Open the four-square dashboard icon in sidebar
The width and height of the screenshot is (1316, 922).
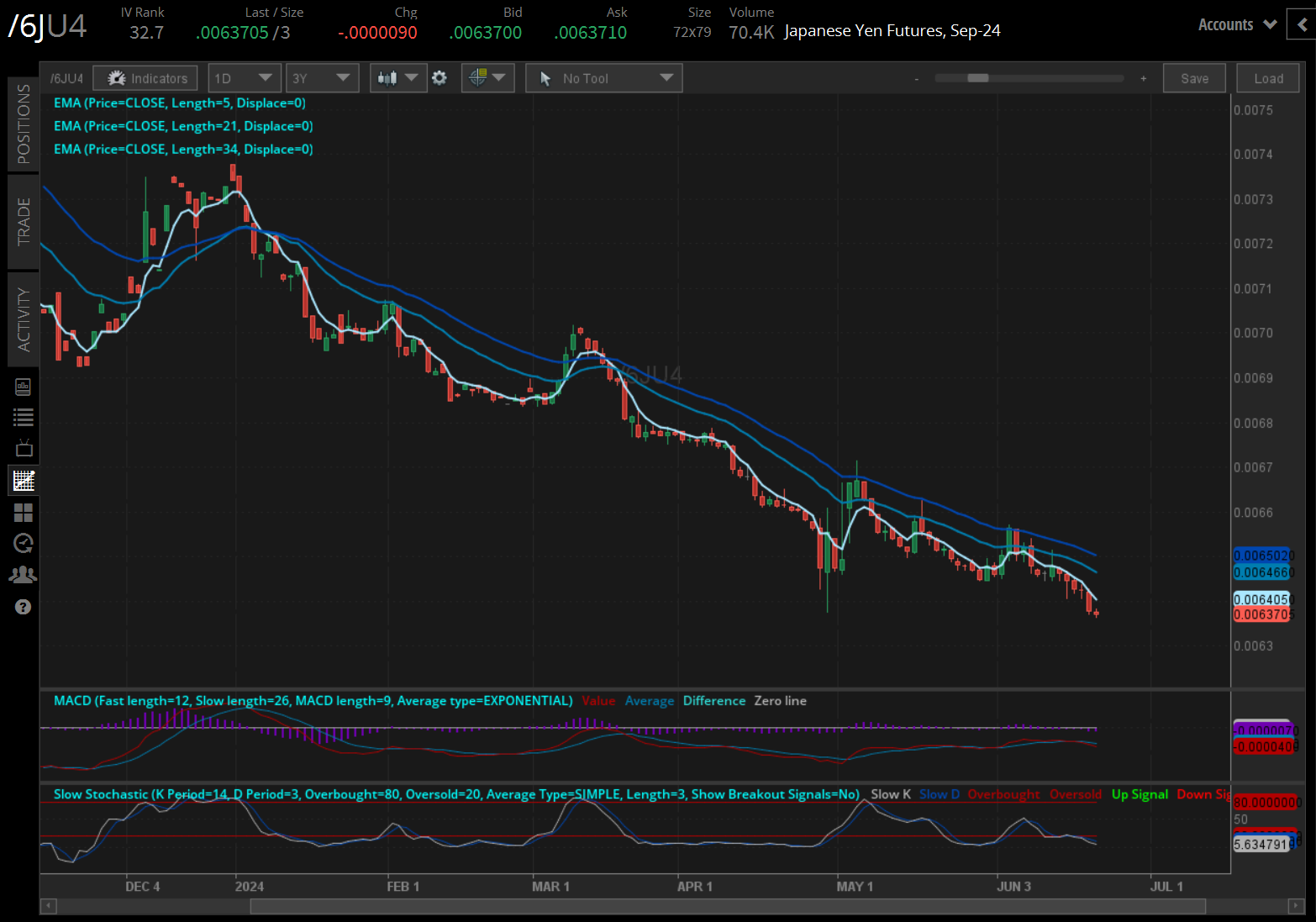[x=24, y=513]
